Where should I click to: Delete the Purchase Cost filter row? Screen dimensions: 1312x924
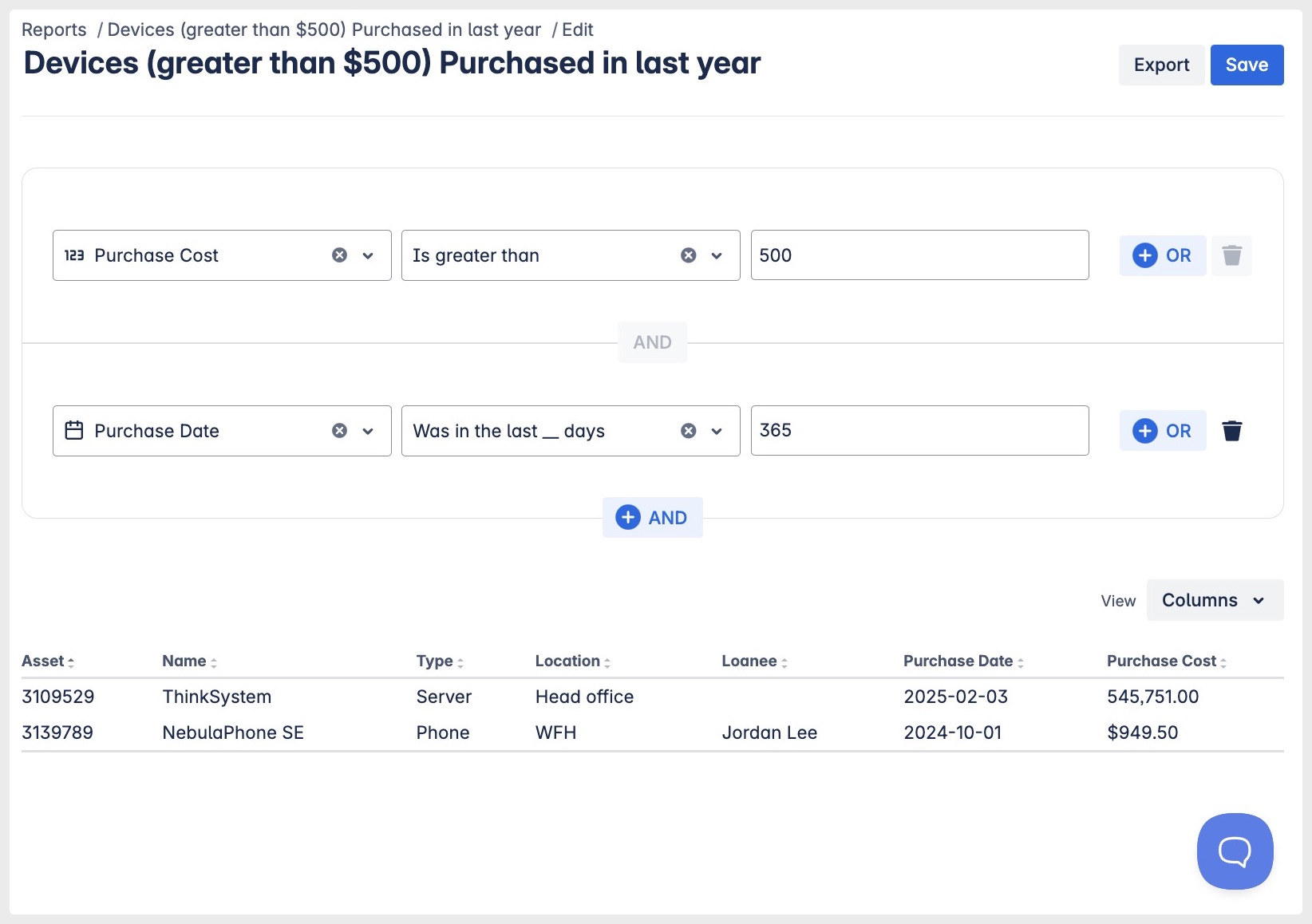(1231, 255)
